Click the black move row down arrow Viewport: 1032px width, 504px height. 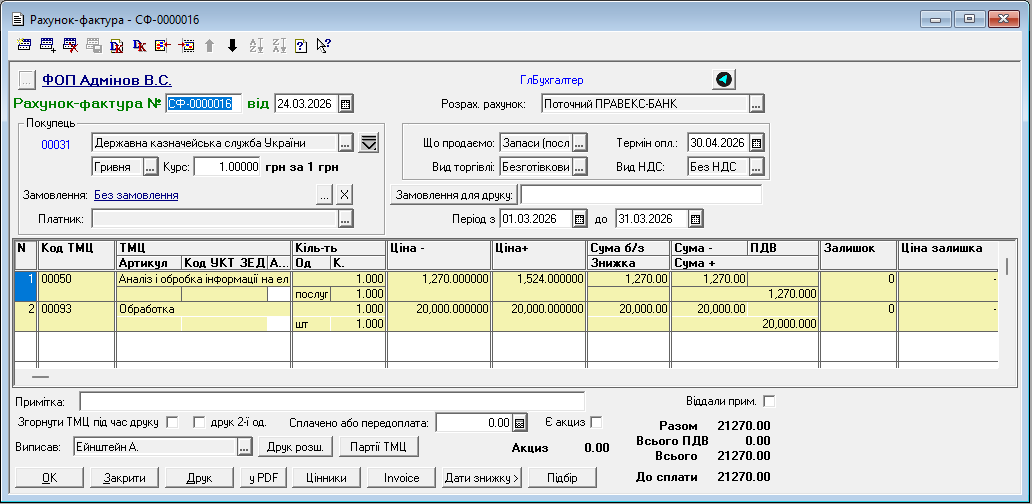pyautogui.click(x=232, y=45)
